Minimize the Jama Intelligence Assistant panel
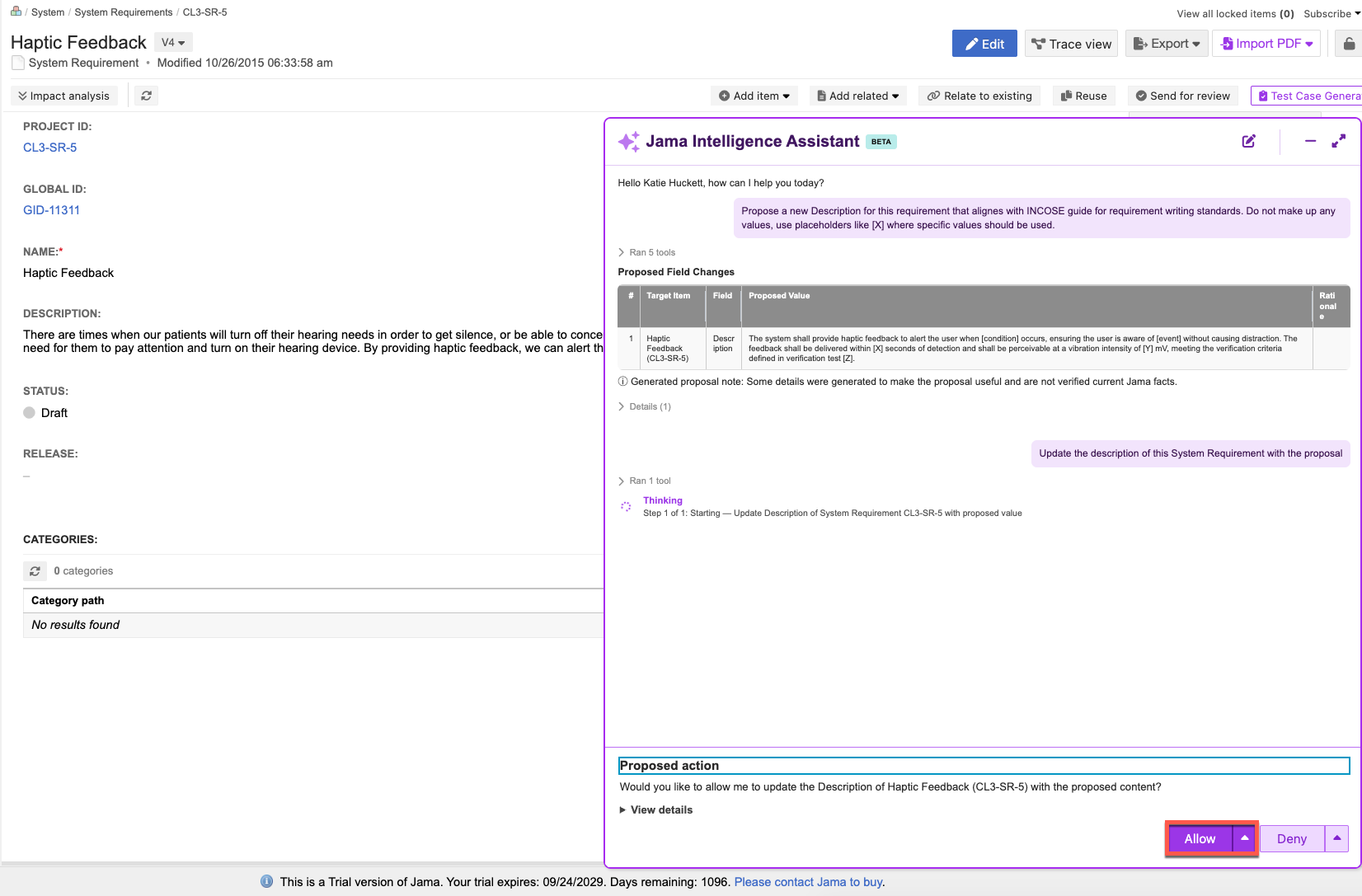1362x896 pixels. coord(1310,142)
